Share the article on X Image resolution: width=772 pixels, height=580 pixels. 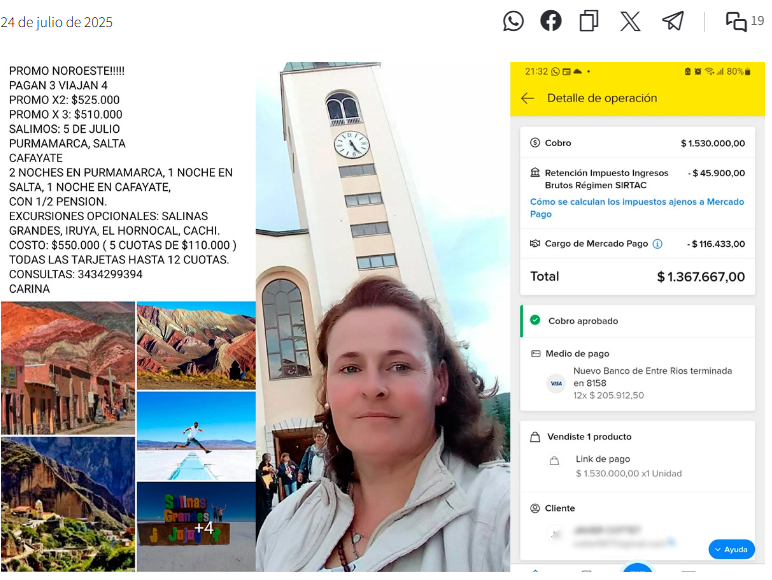(630, 21)
